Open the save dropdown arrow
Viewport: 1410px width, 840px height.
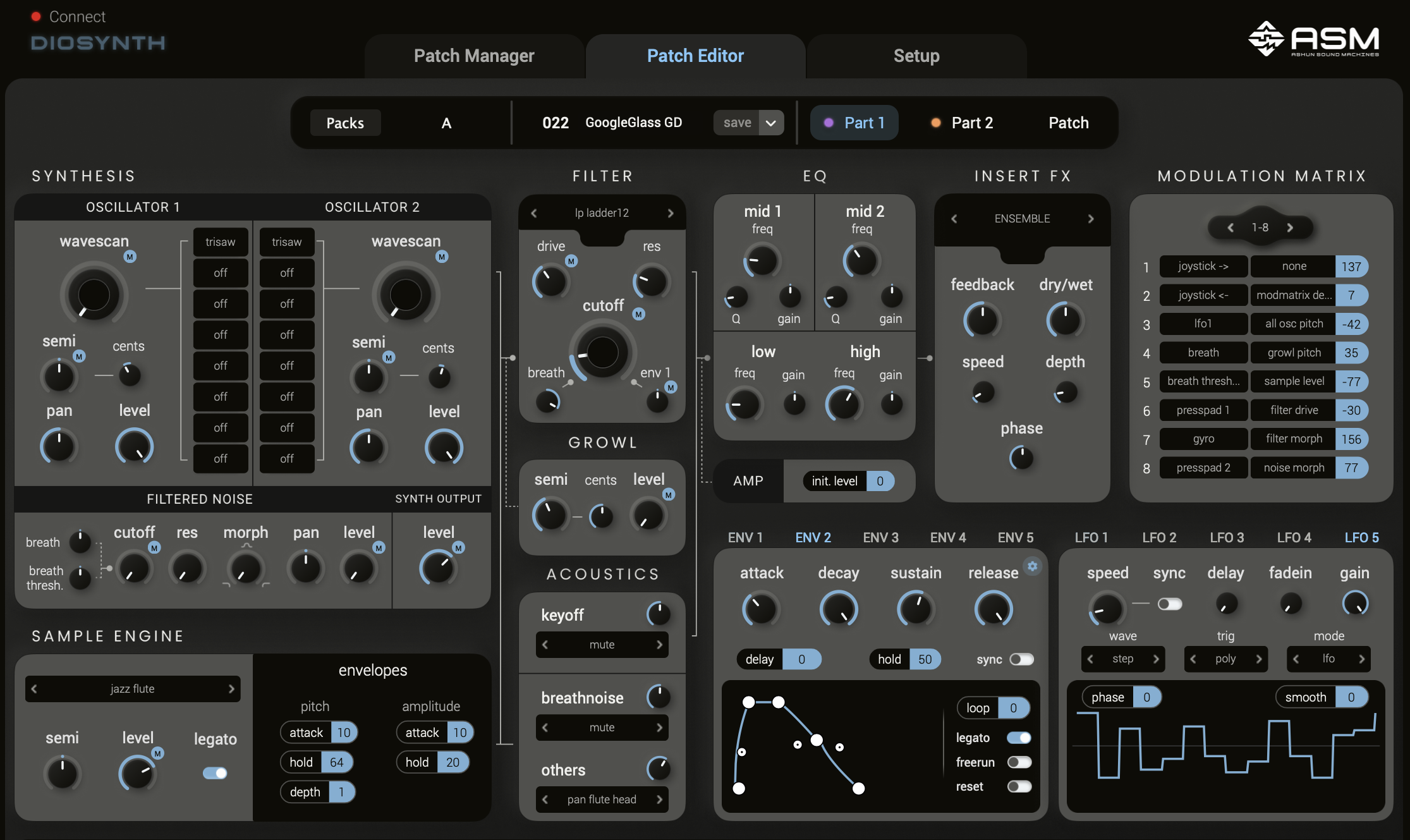tap(770, 123)
